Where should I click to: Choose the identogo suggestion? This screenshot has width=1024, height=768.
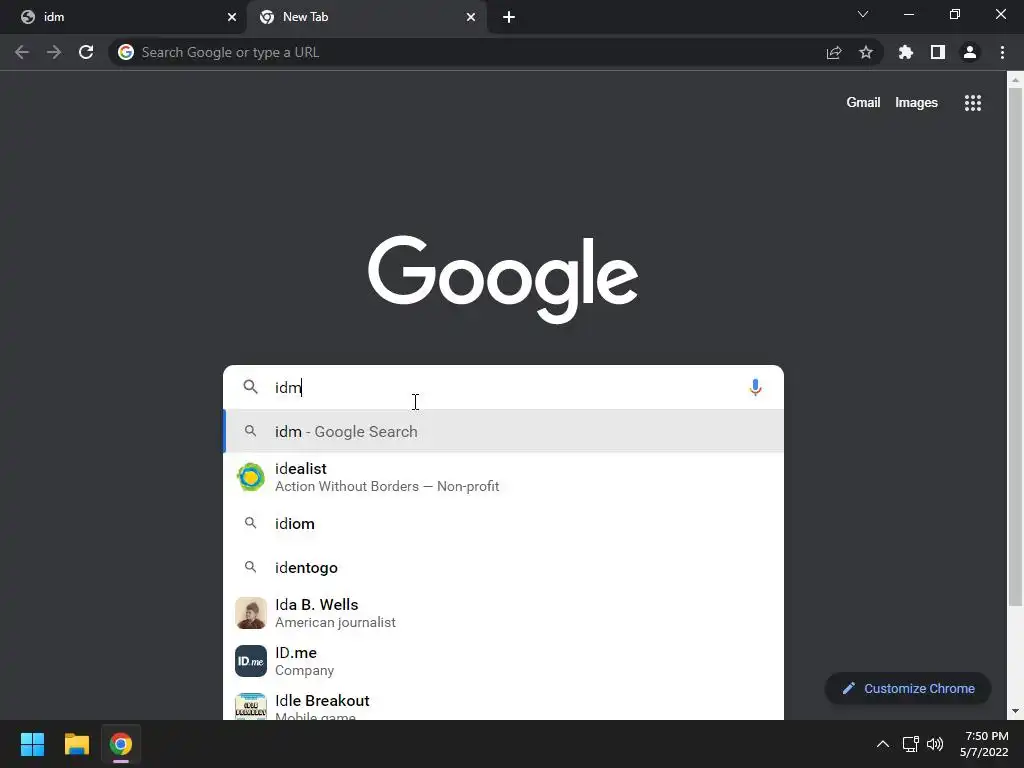coord(504,568)
